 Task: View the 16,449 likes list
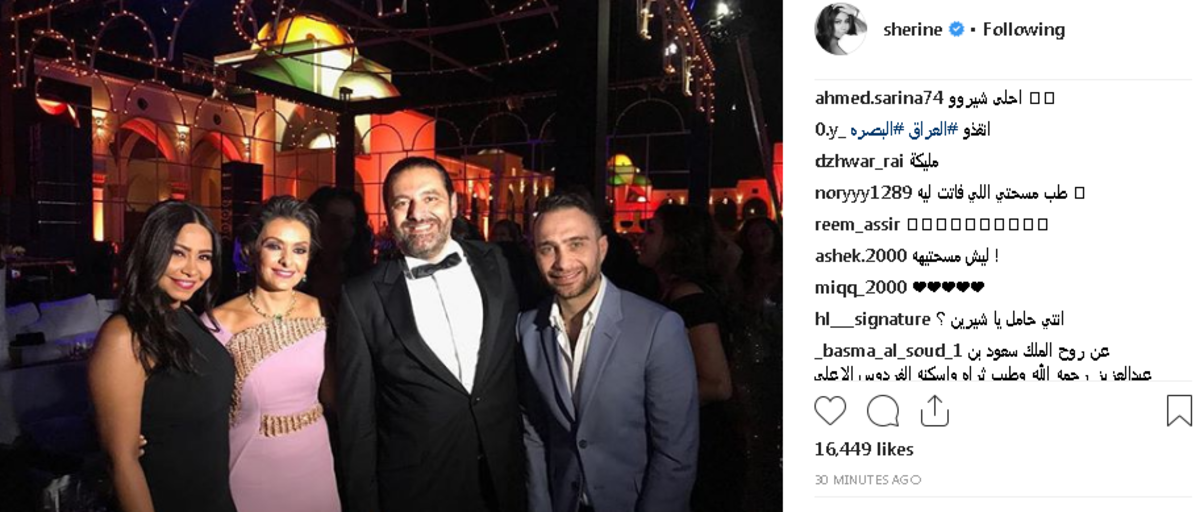click(x=864, y=449)
